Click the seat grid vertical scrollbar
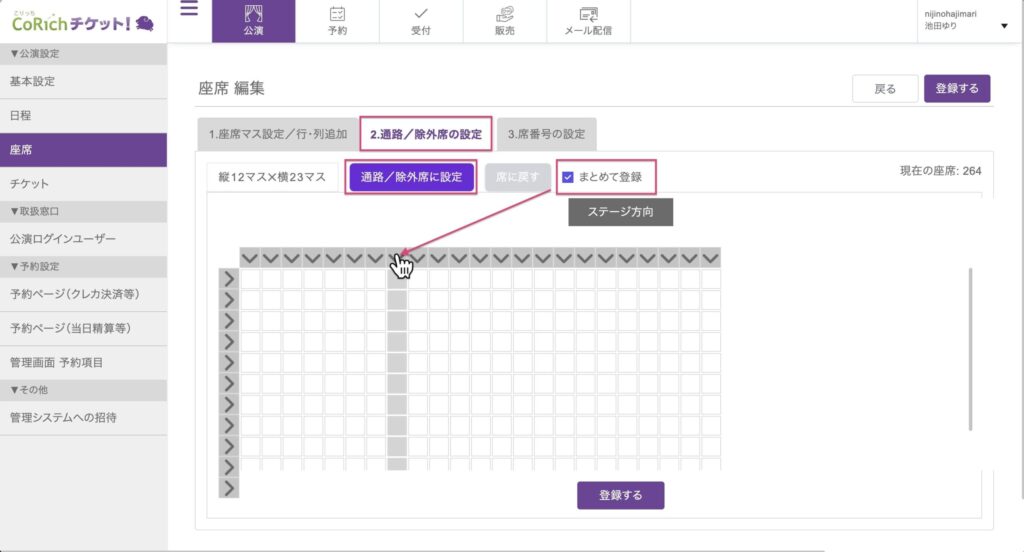This screenshot has height=552, width=1024. 969,350
